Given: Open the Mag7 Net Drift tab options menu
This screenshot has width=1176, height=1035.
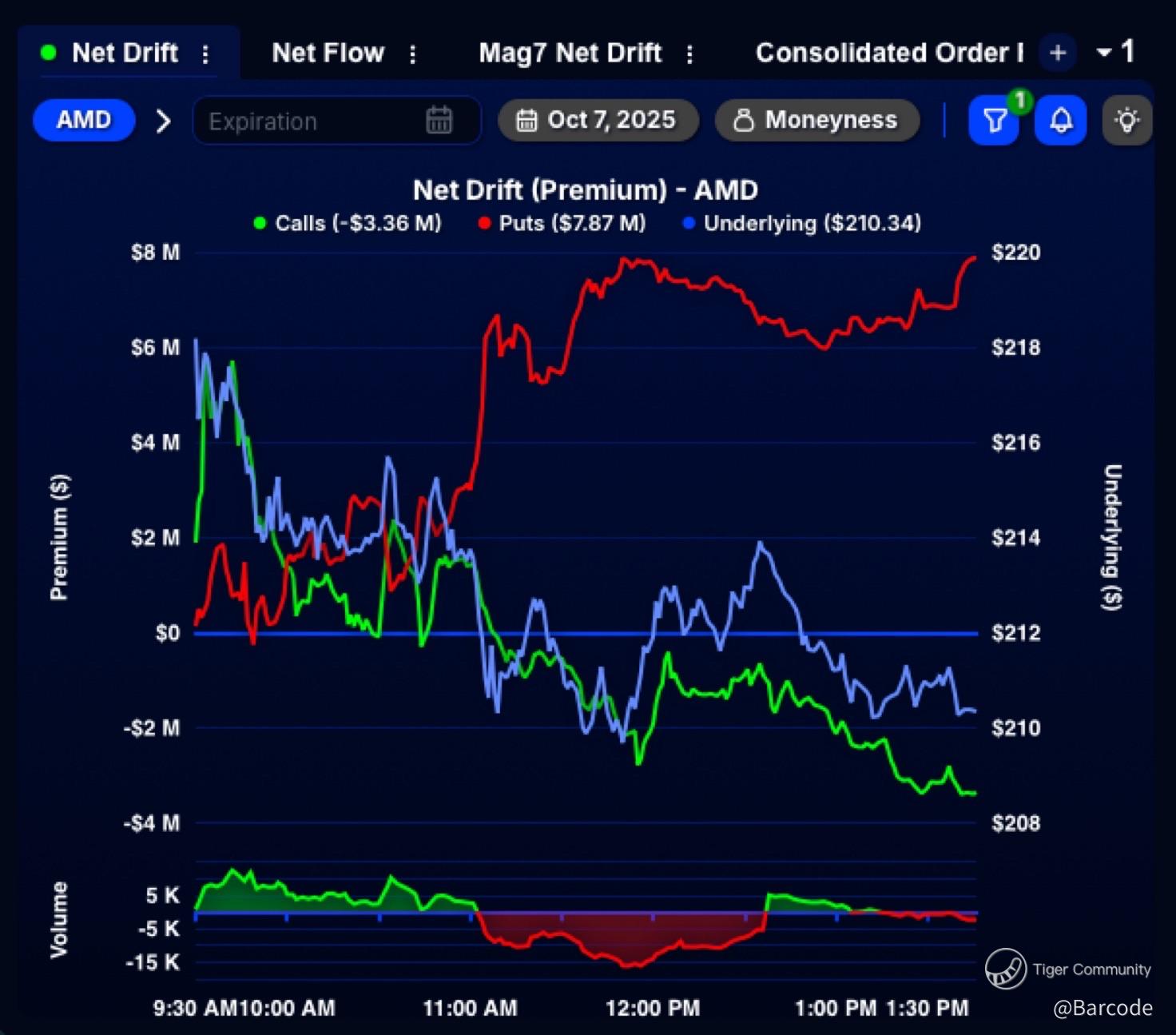Looking at the screenshot, I should coord(690,54).
